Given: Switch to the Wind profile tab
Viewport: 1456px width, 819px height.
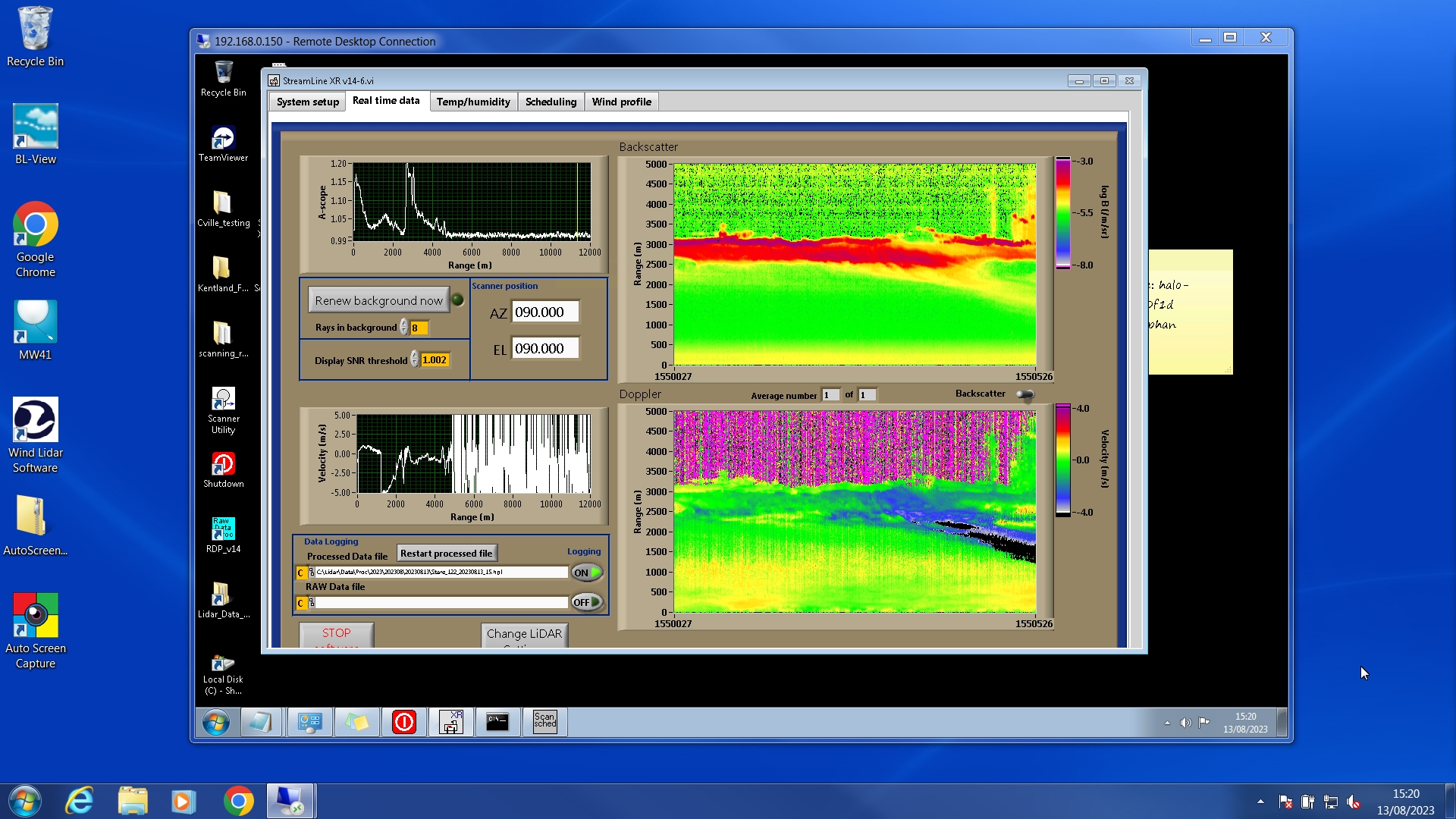Looking at the screenshot, I should 621,102.
